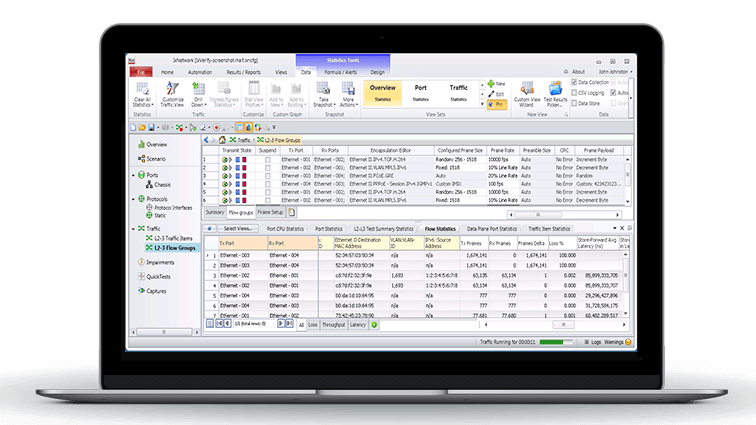
Task: Open the Test Results Picker
Action: pyautogui.click(x=555, y=95)
